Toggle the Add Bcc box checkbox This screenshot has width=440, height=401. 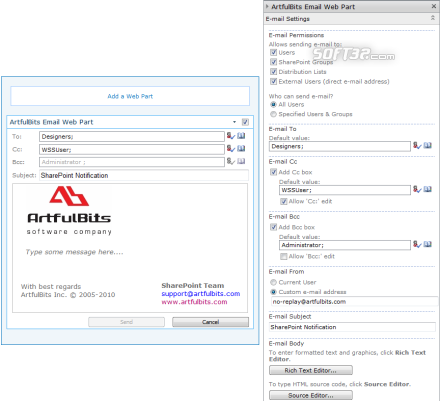click(274, 227)
